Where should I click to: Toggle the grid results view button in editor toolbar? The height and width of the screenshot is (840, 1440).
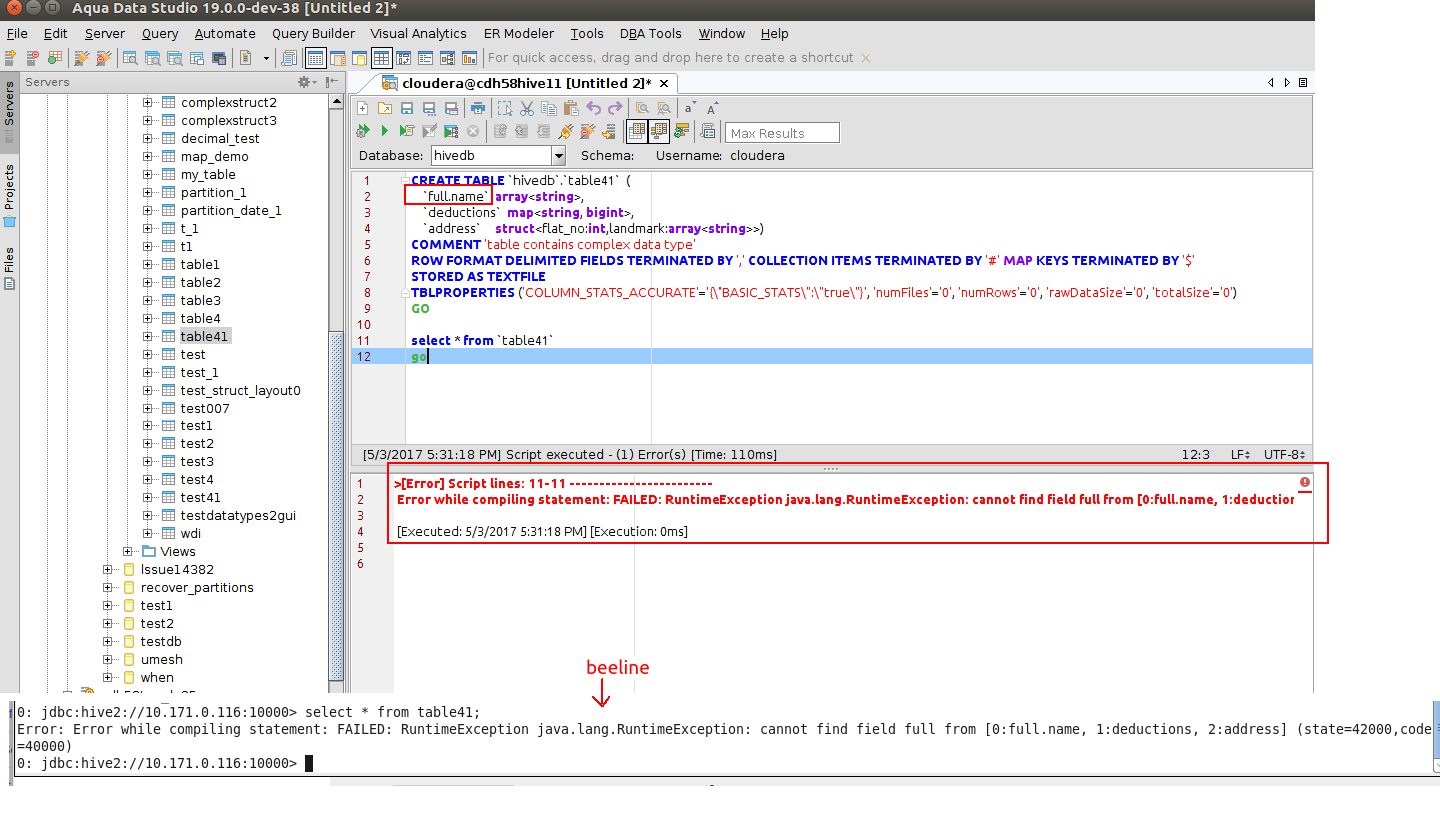[x=637, y=131]
